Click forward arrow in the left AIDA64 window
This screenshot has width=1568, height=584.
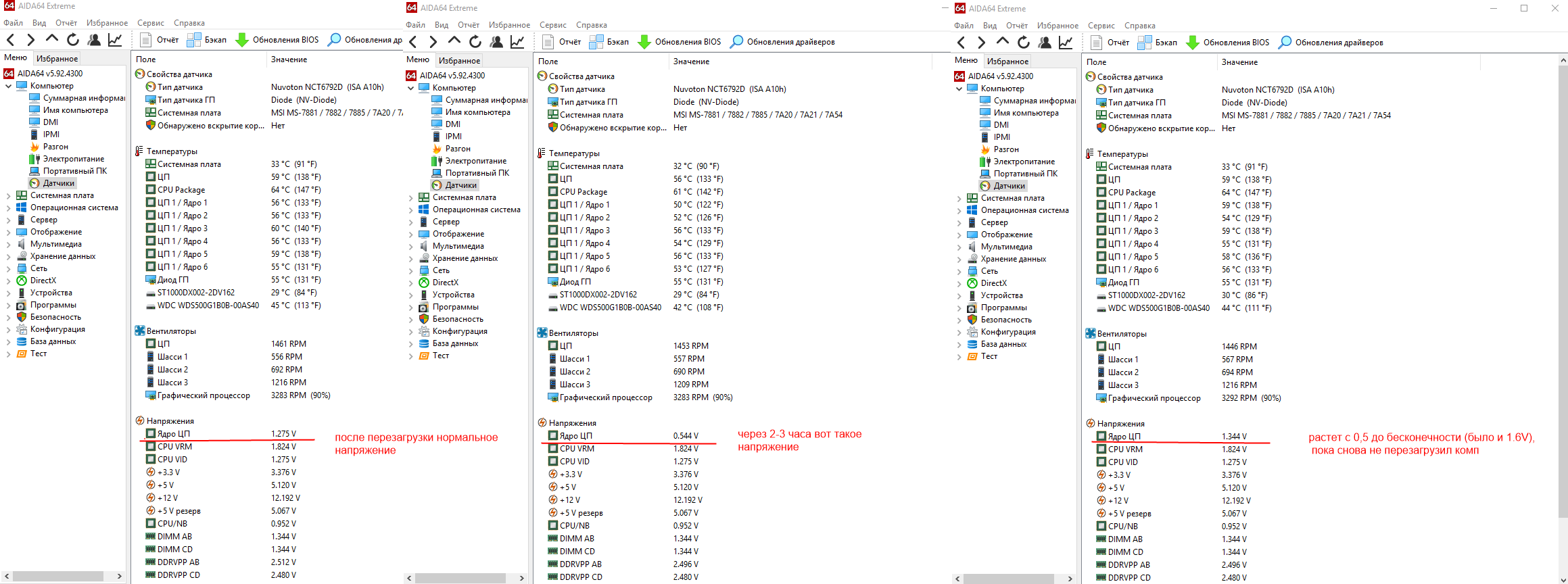[x=30, y=40]
